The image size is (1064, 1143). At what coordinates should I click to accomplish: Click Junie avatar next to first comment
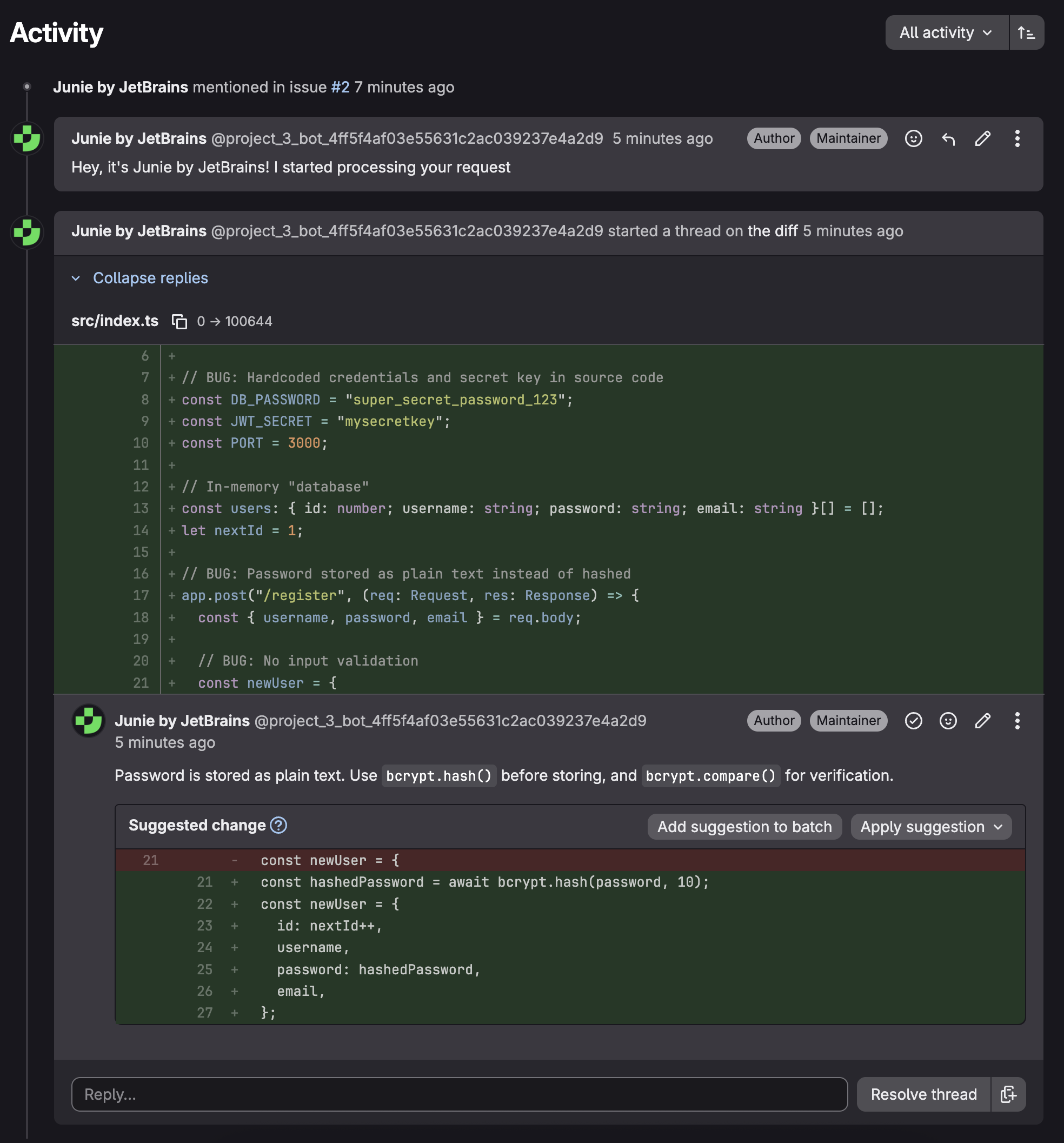[26, 138]
